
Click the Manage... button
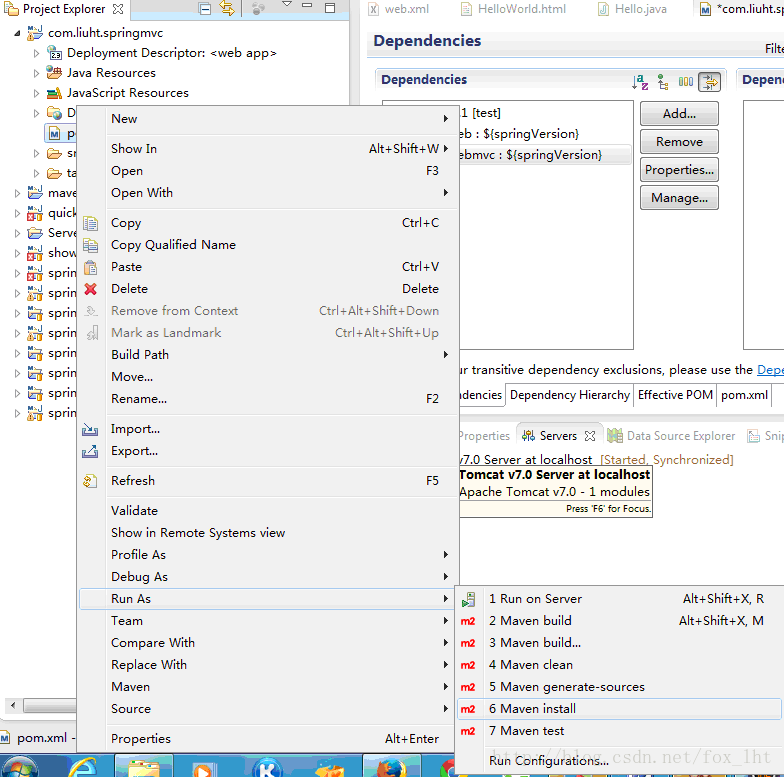(x=679, y=198)
